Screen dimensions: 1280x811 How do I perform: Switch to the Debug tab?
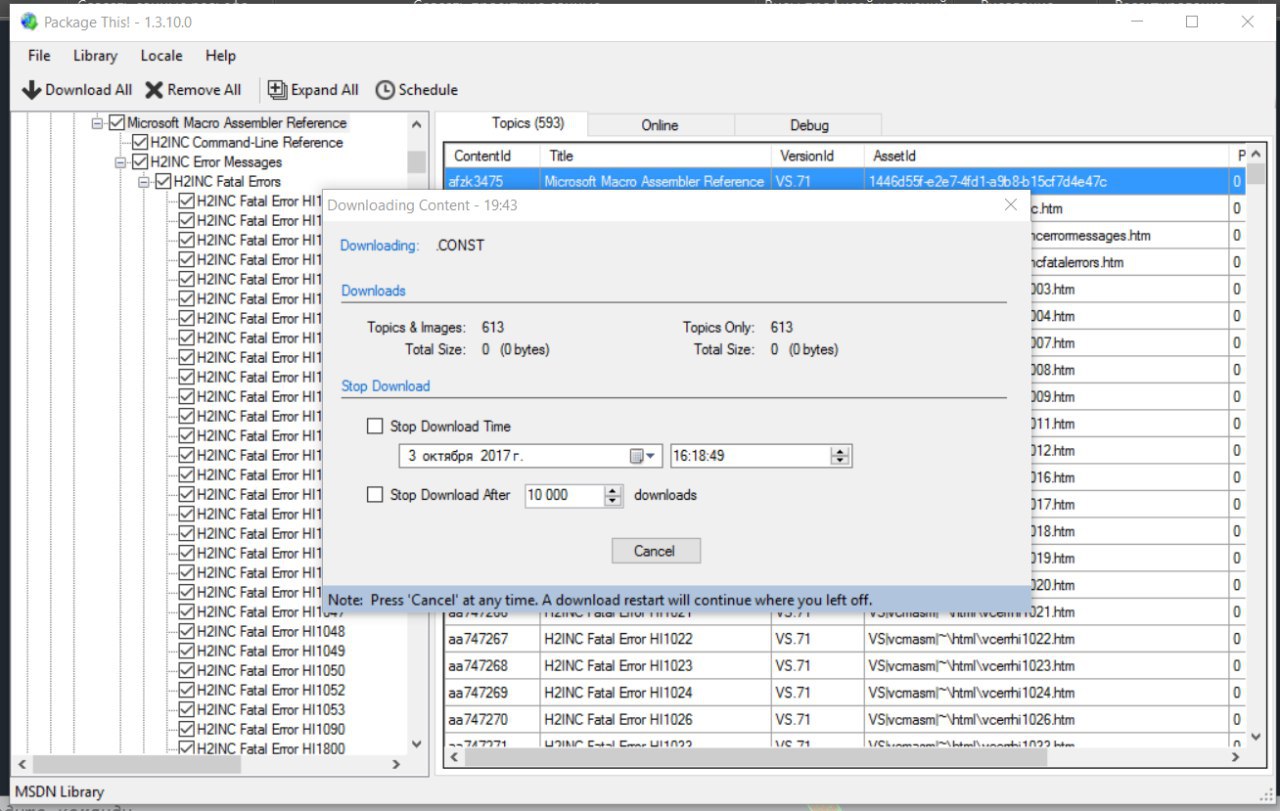coord(809,125)
